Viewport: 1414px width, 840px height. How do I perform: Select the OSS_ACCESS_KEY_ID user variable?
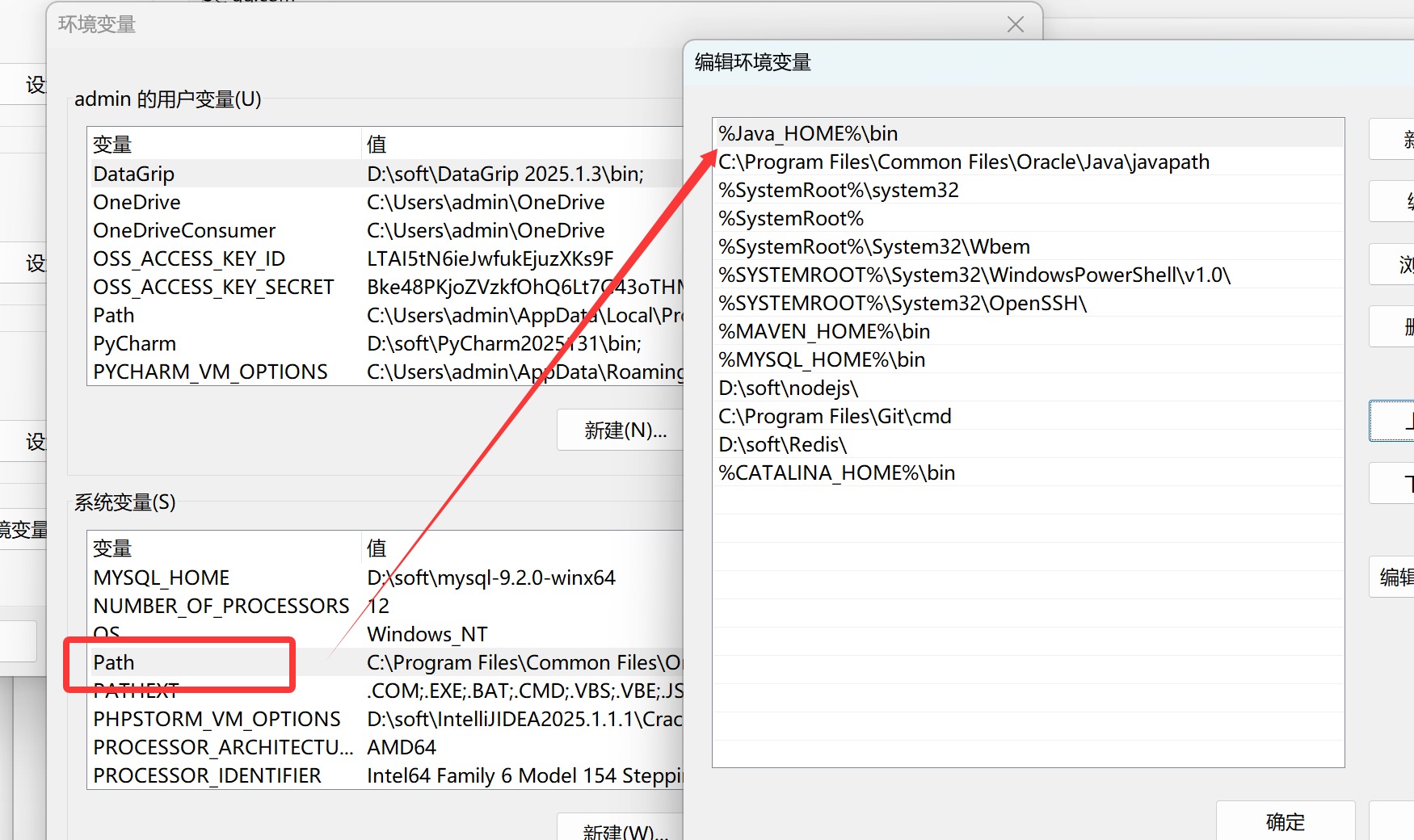tap(189, 259)
